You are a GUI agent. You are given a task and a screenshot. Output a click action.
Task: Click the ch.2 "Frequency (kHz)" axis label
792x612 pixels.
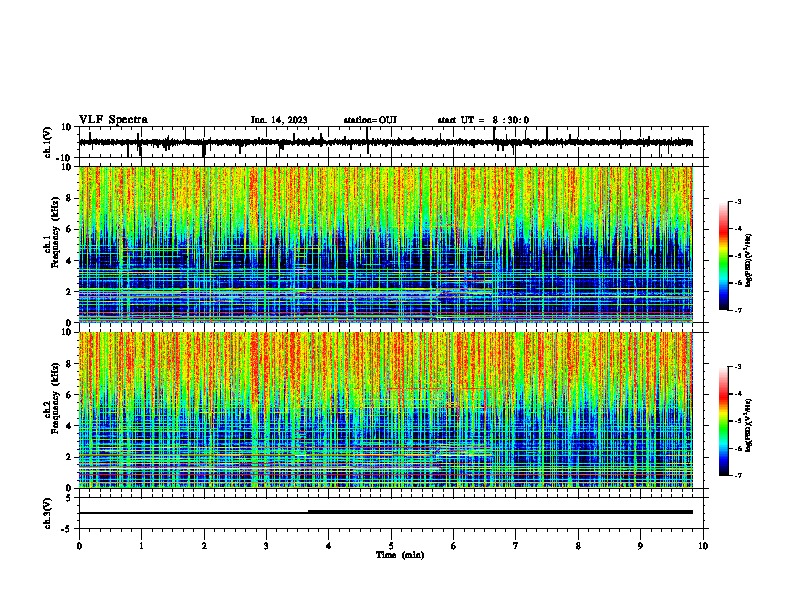pyautogui.click(x=55, y=398)
